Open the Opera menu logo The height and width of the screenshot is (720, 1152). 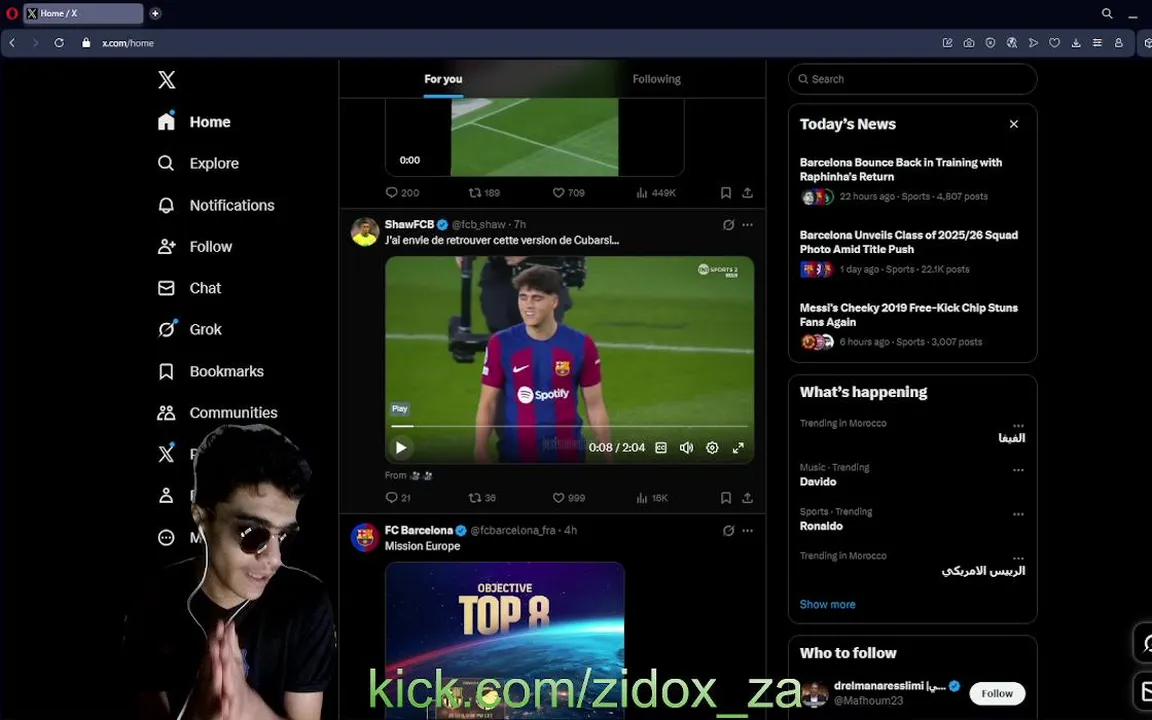click(x=11, y=13)
